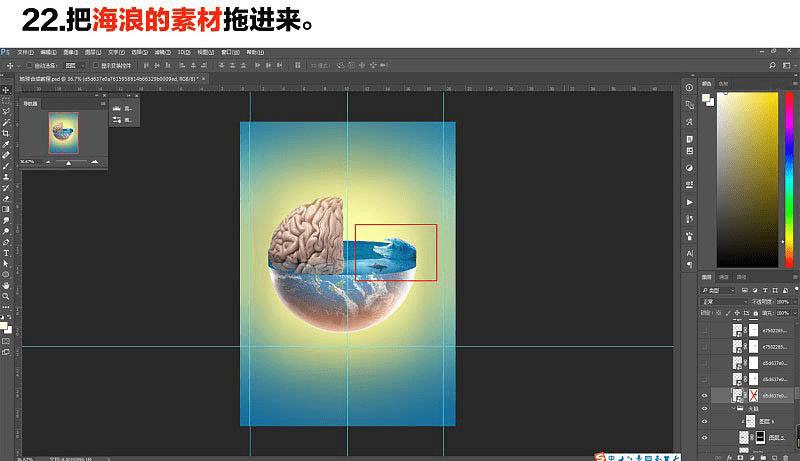Select the Brush tool

[x=6, y=166]
